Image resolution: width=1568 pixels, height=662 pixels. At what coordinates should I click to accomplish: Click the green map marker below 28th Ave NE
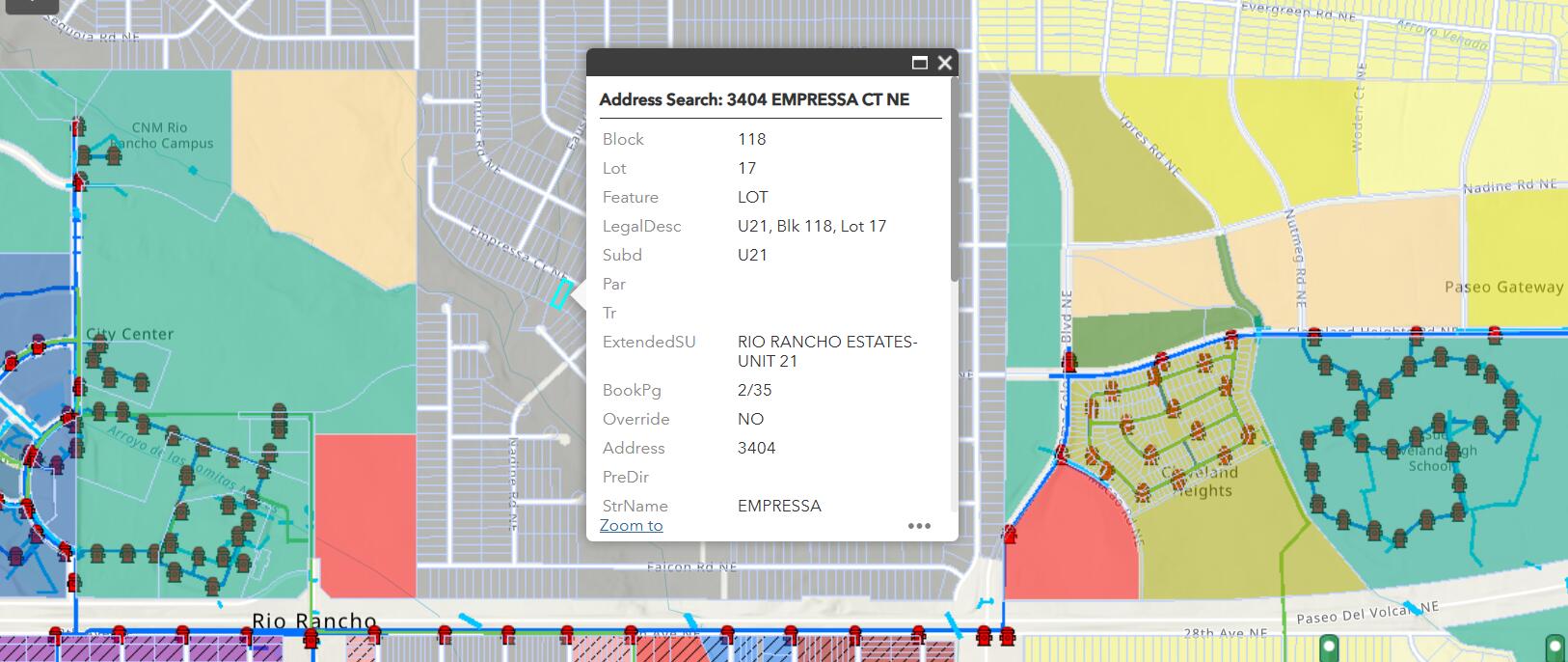(x=1328, y=646)
